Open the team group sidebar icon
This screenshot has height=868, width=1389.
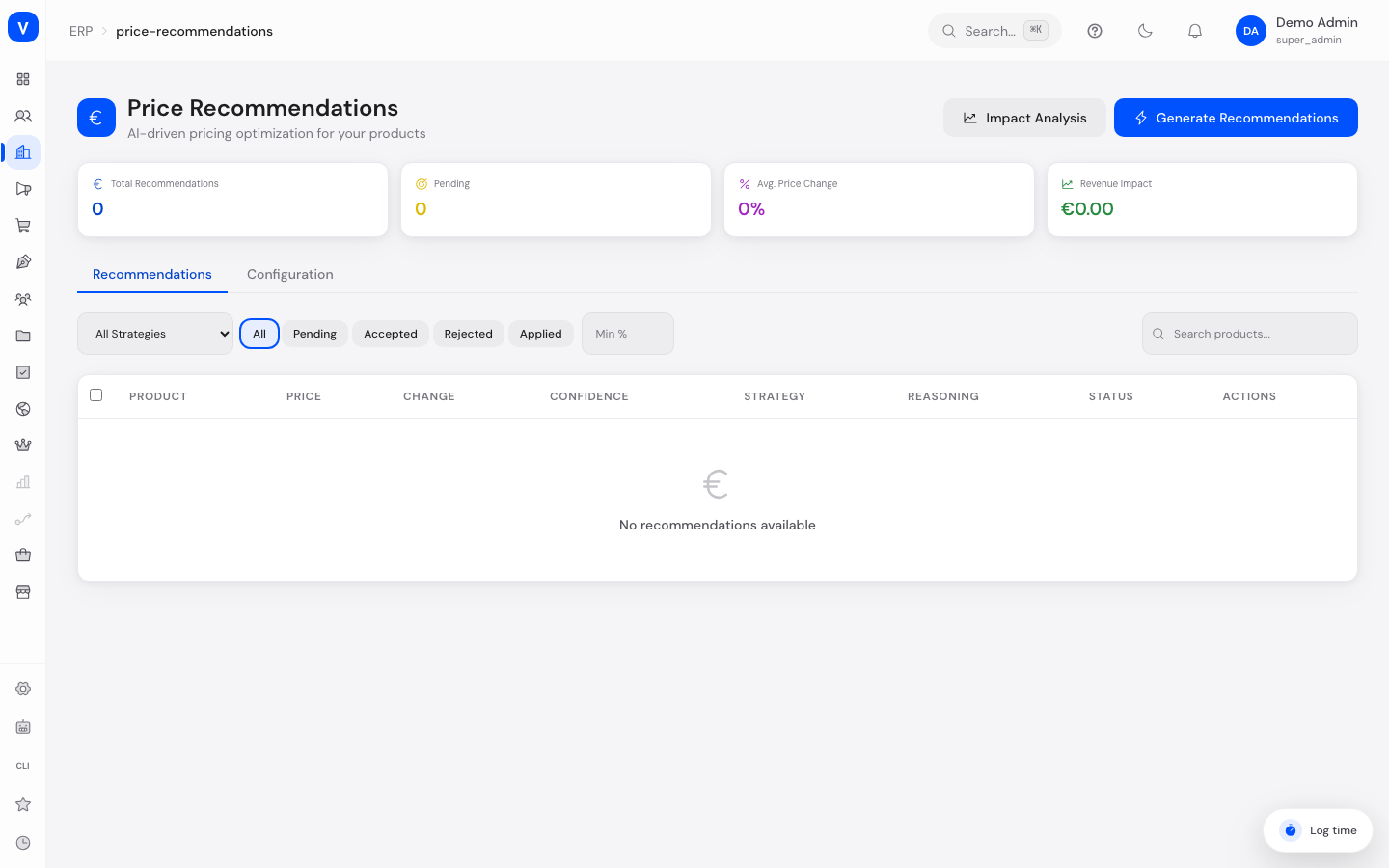[23, 299]
